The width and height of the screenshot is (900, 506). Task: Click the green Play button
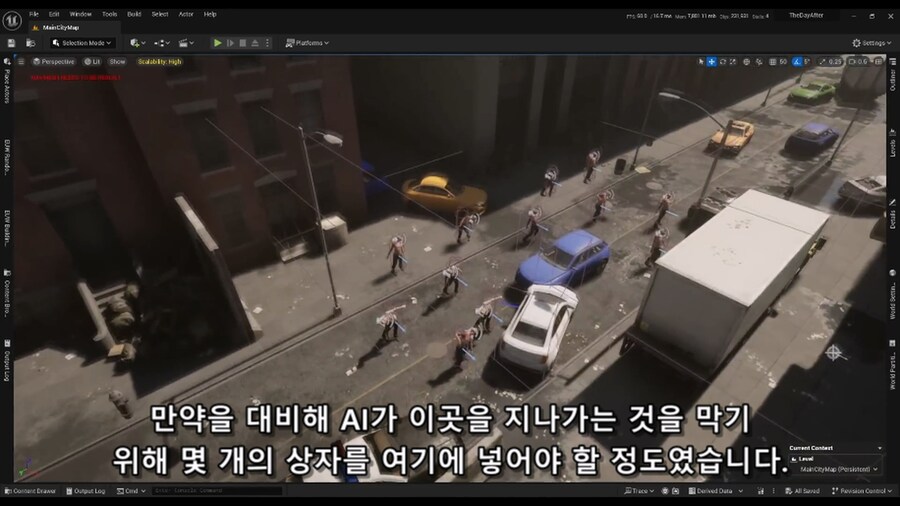click(218, 43)
